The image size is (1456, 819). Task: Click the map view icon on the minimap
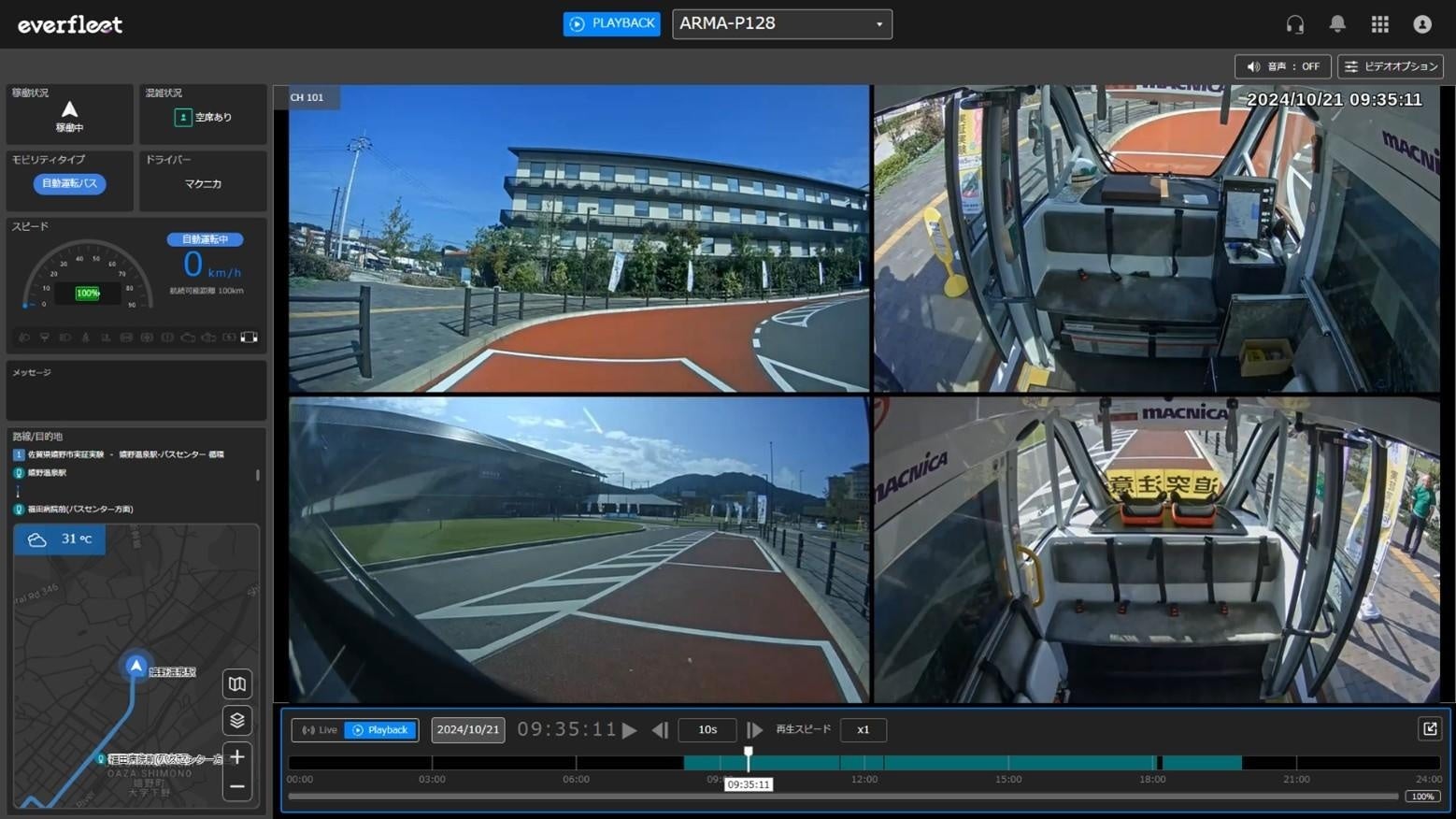(237, 684)
